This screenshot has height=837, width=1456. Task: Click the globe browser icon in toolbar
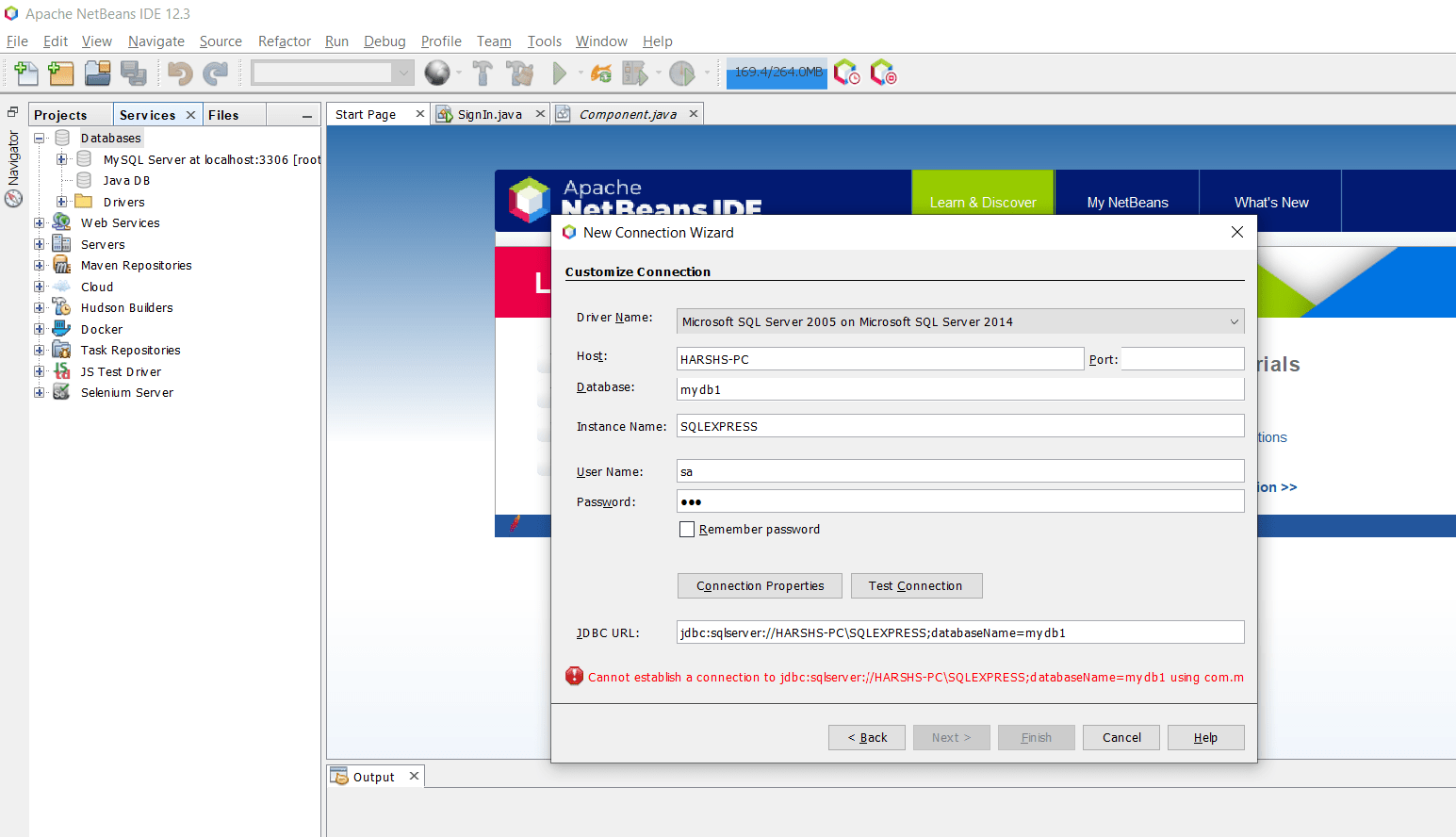(x=437, y=73)
